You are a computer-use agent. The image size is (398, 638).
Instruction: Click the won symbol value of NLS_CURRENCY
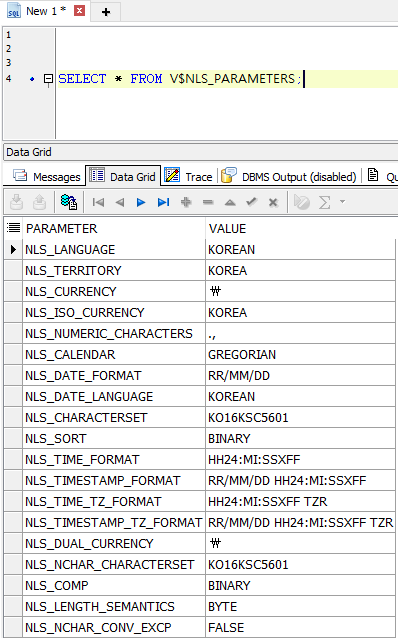tap(300, 291)
